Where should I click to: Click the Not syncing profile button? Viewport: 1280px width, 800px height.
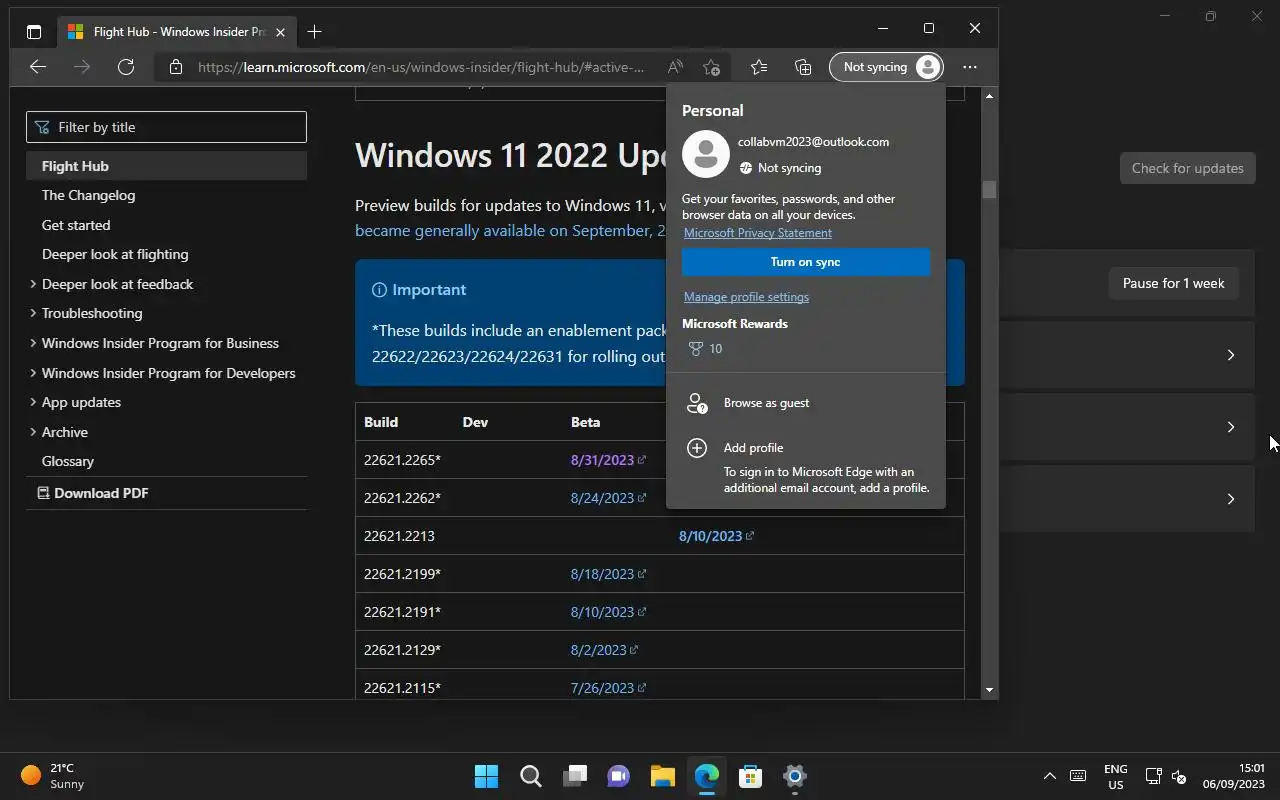point(886,67)
